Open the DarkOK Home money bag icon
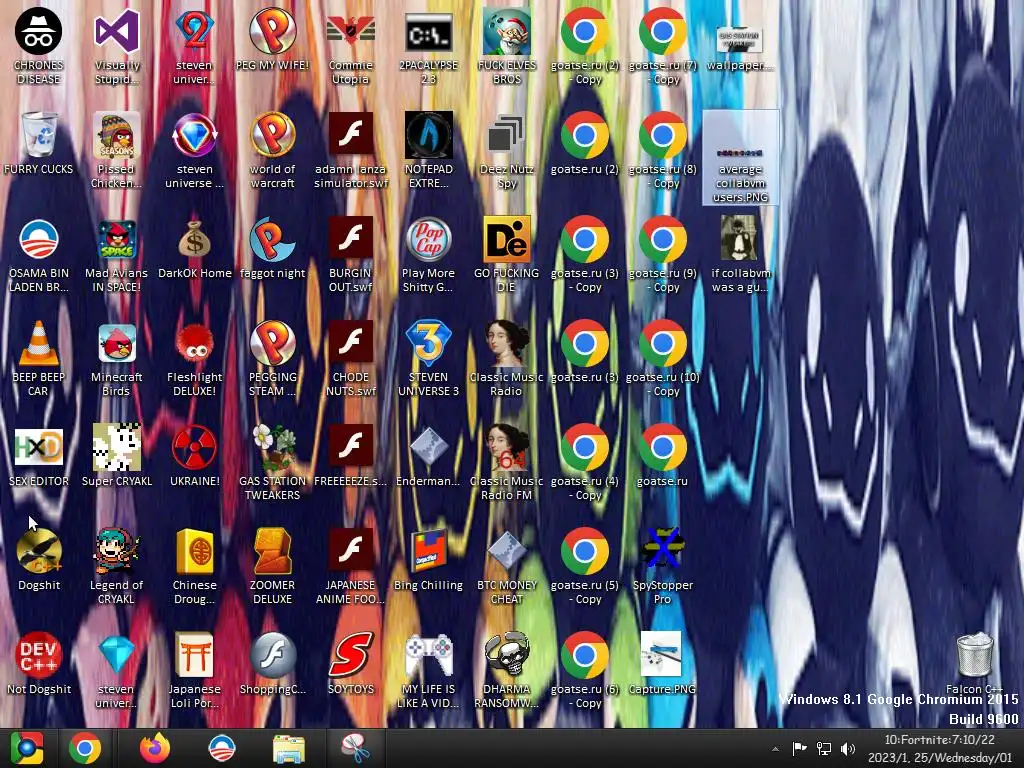The height and width of the screenshot is (768, 1024). (x=195, y=248)
